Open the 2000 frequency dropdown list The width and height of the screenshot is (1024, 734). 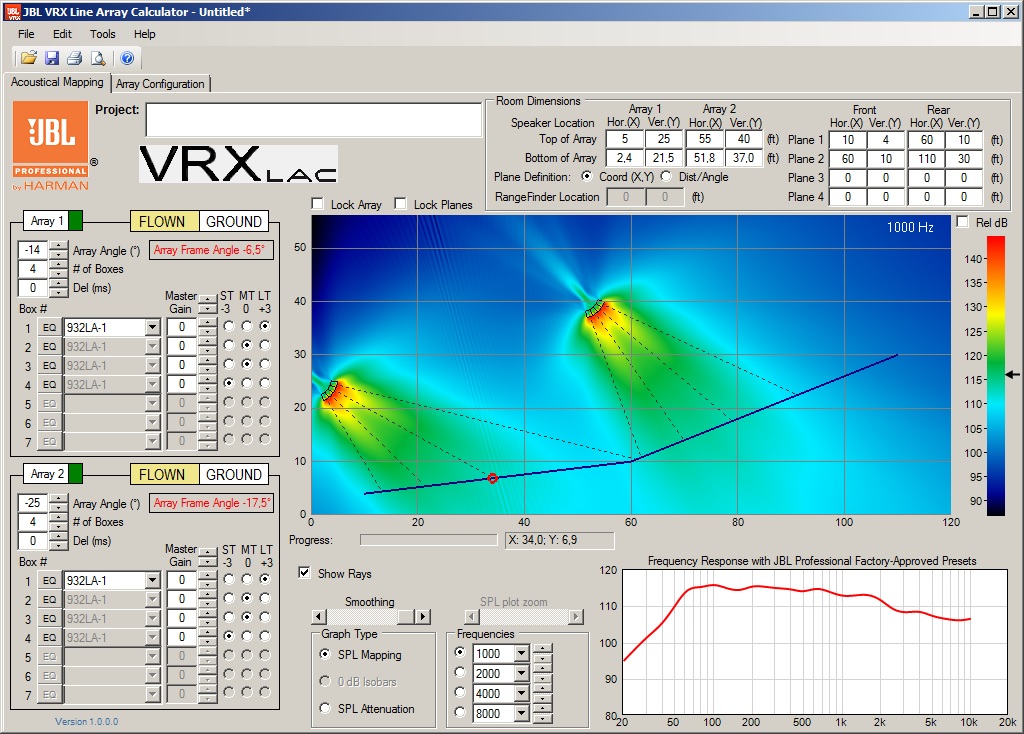pos(521,674)
